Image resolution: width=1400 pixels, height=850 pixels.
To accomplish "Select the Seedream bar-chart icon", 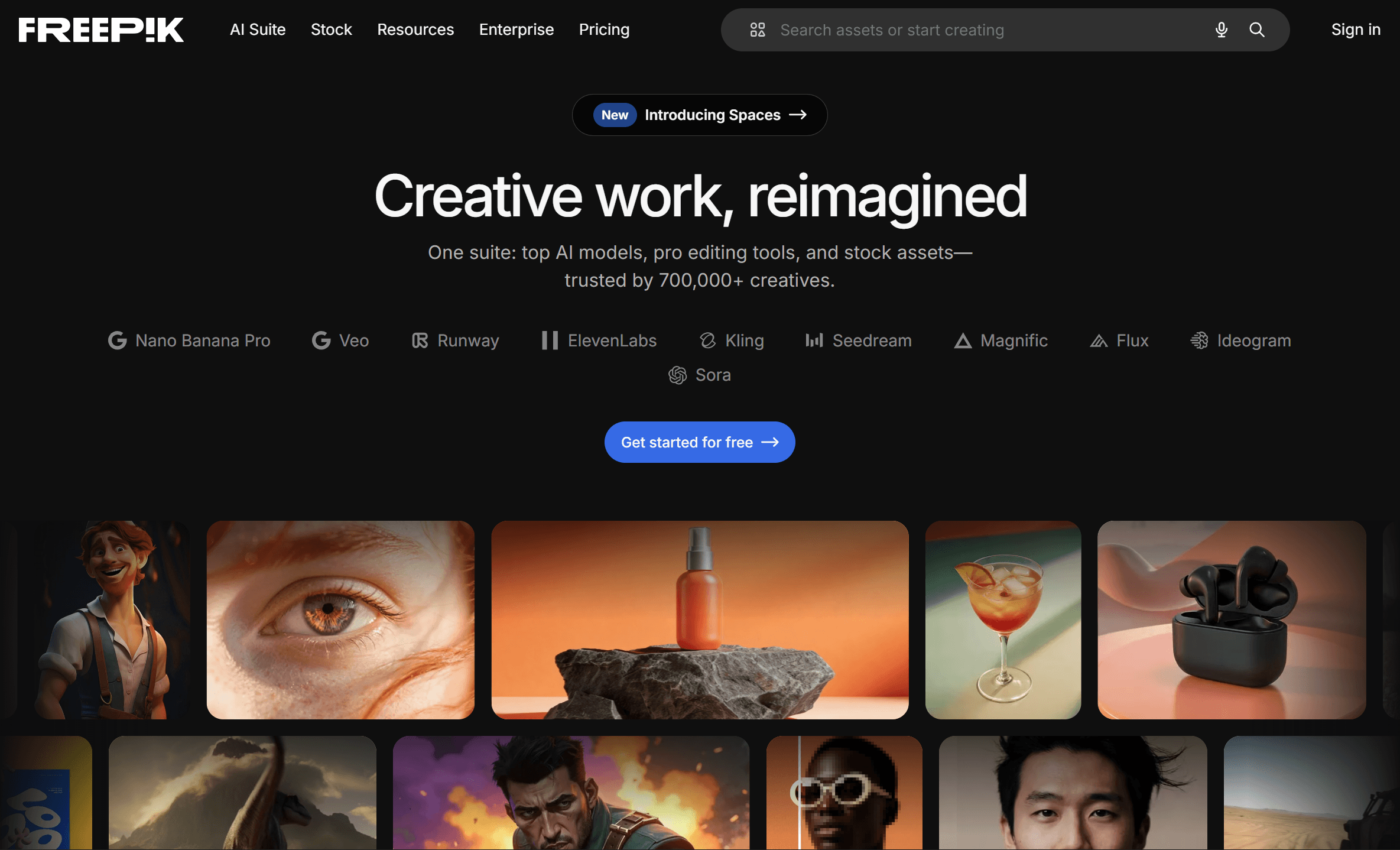I will [x=814, y=340].
